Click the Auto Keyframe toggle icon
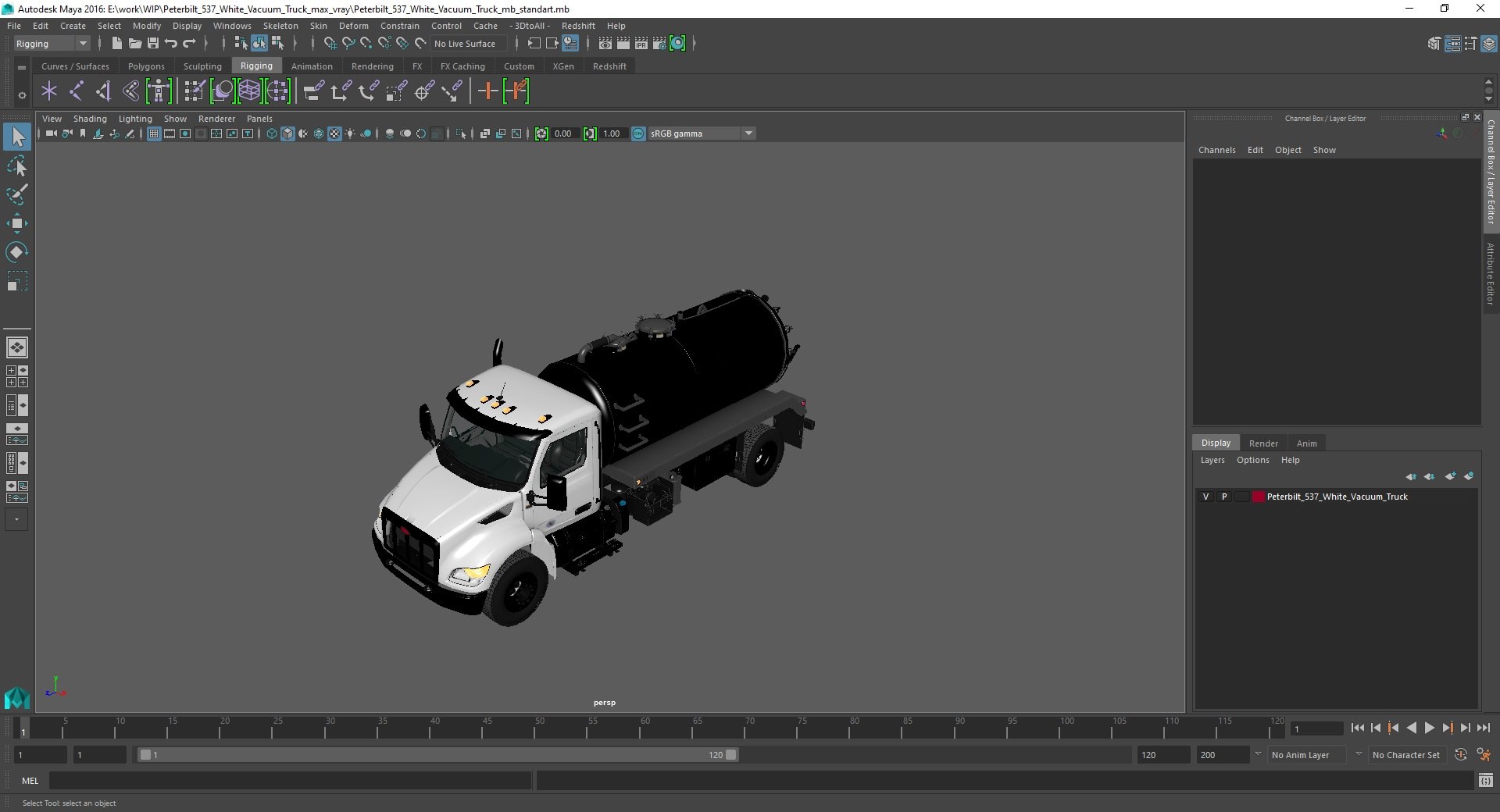1500x812 pixels. pos(1460,755)
